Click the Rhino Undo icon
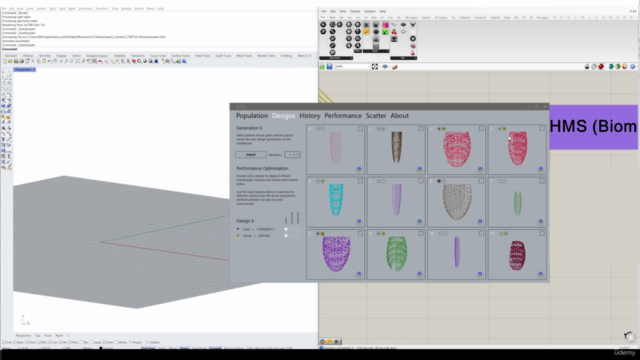Image resolution: width=640 pixels, height=360 pixels. click(50, 61)
